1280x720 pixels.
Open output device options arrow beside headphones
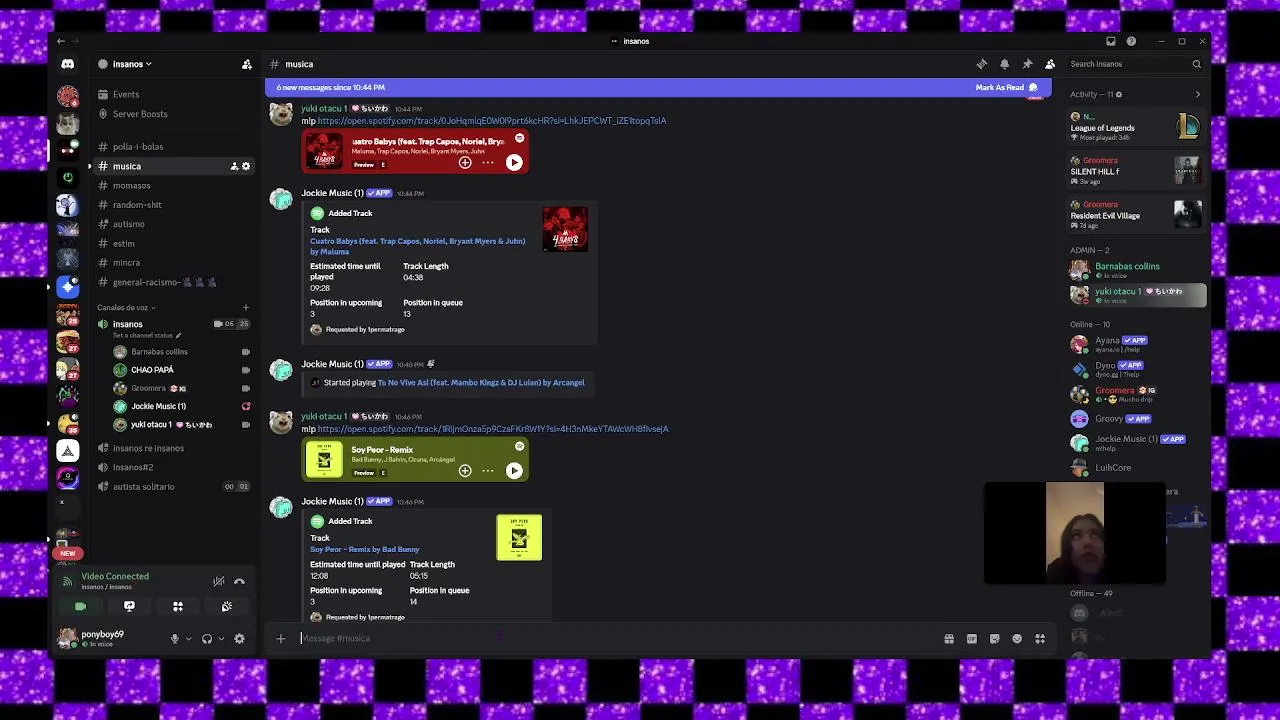click(221, 639)
